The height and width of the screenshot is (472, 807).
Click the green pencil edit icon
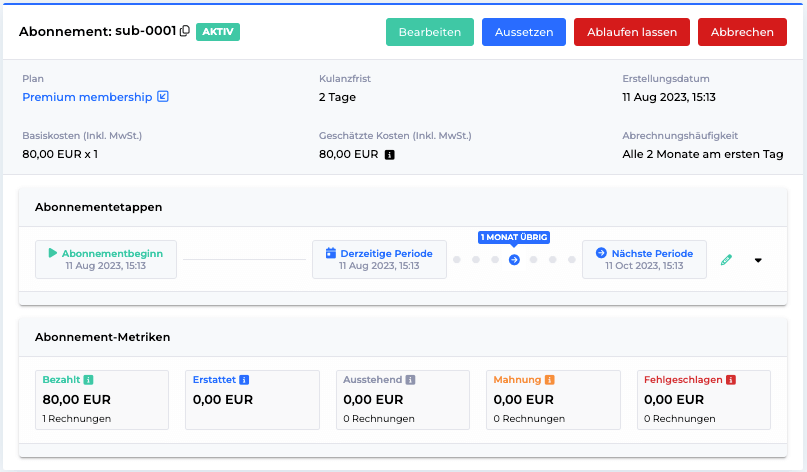point(726,260)
